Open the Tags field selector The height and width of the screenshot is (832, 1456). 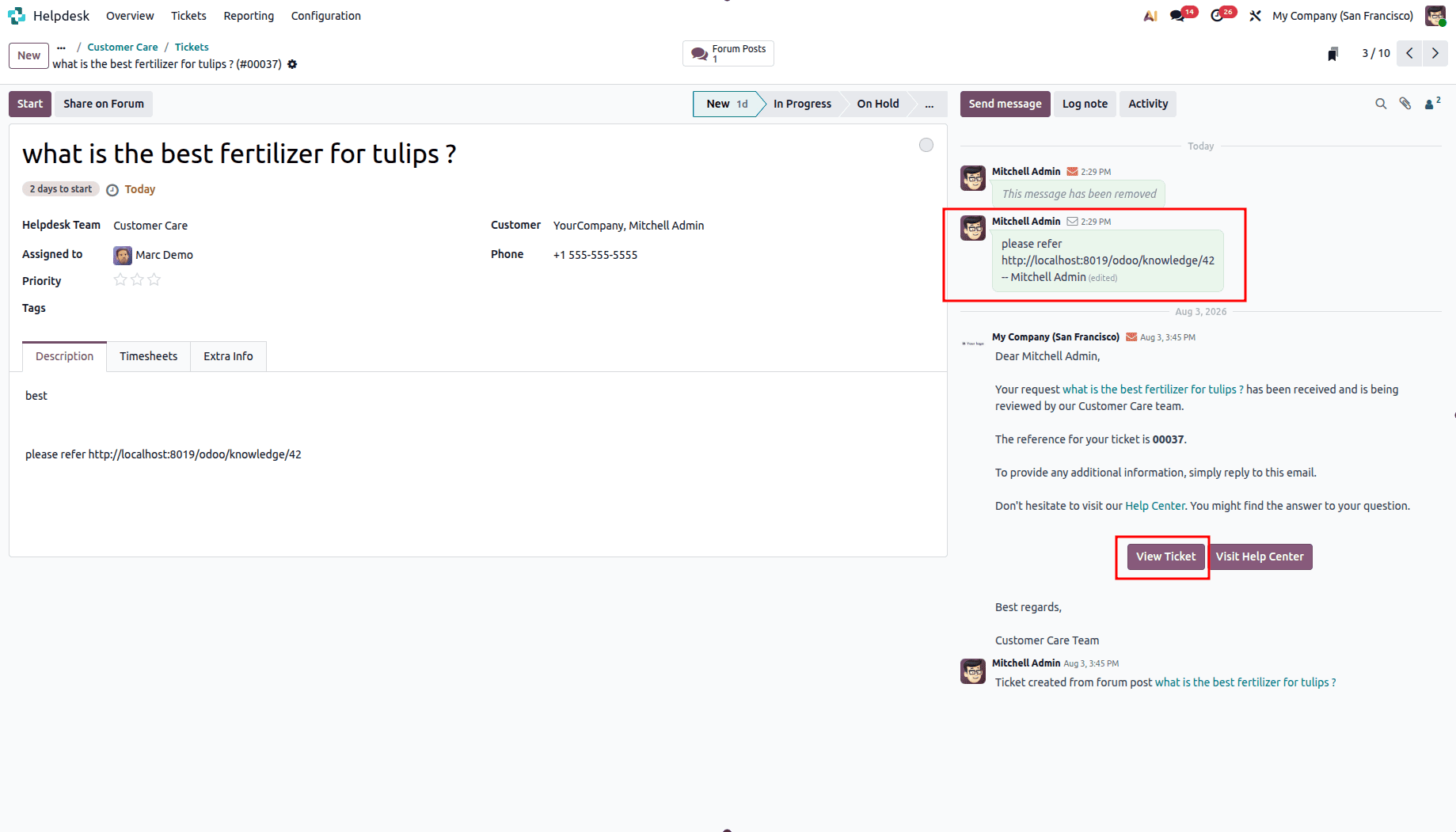[293, 308]
